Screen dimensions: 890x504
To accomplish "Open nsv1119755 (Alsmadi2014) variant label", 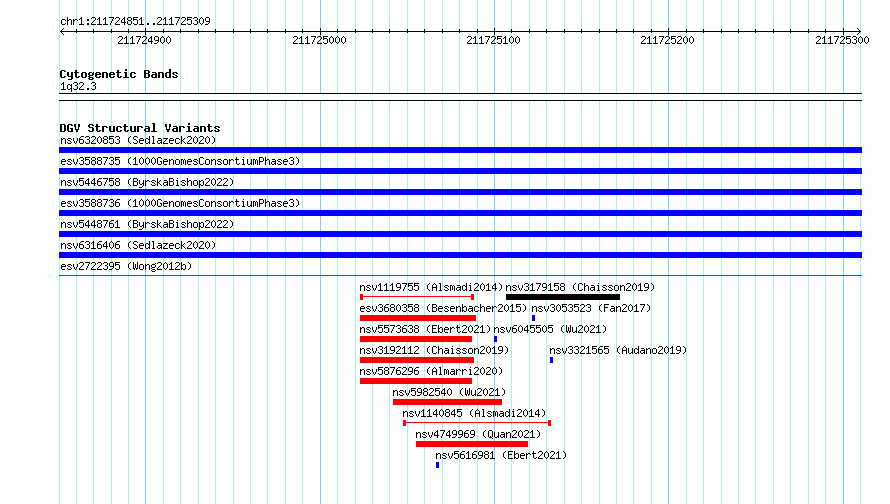I will [431, 287].
